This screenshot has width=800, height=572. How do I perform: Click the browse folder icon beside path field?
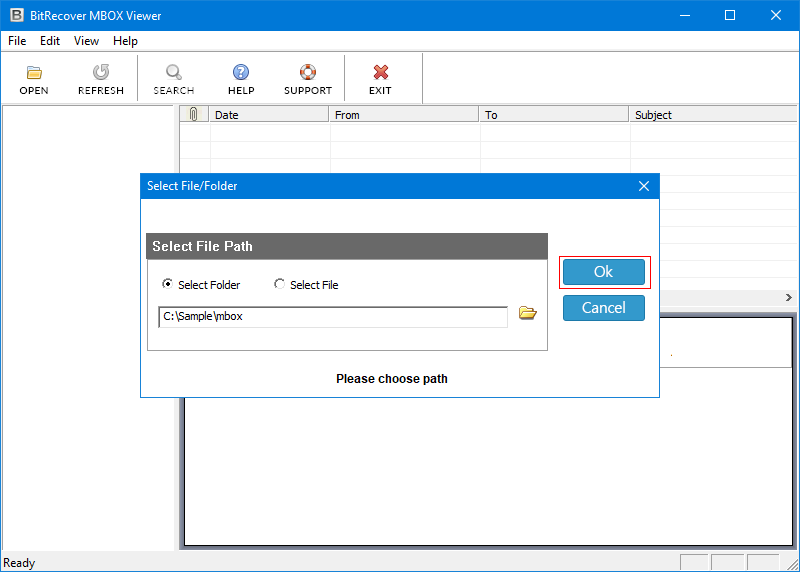pyautogui.click(x=528, y=313)
